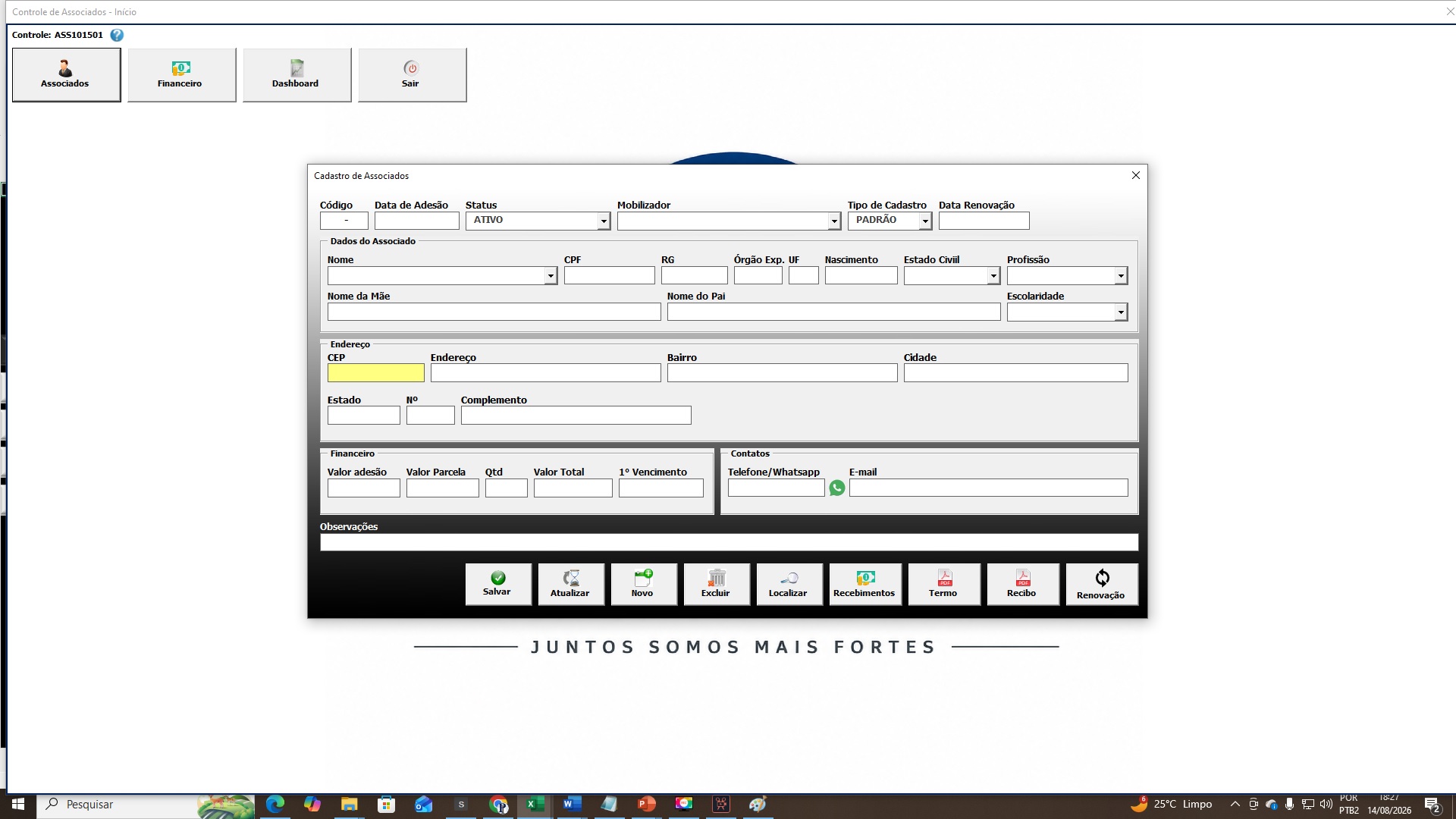Open Chrome from the taskbar
The height and width of the screenshot is (819, 1456).
(x=498, y=804)
